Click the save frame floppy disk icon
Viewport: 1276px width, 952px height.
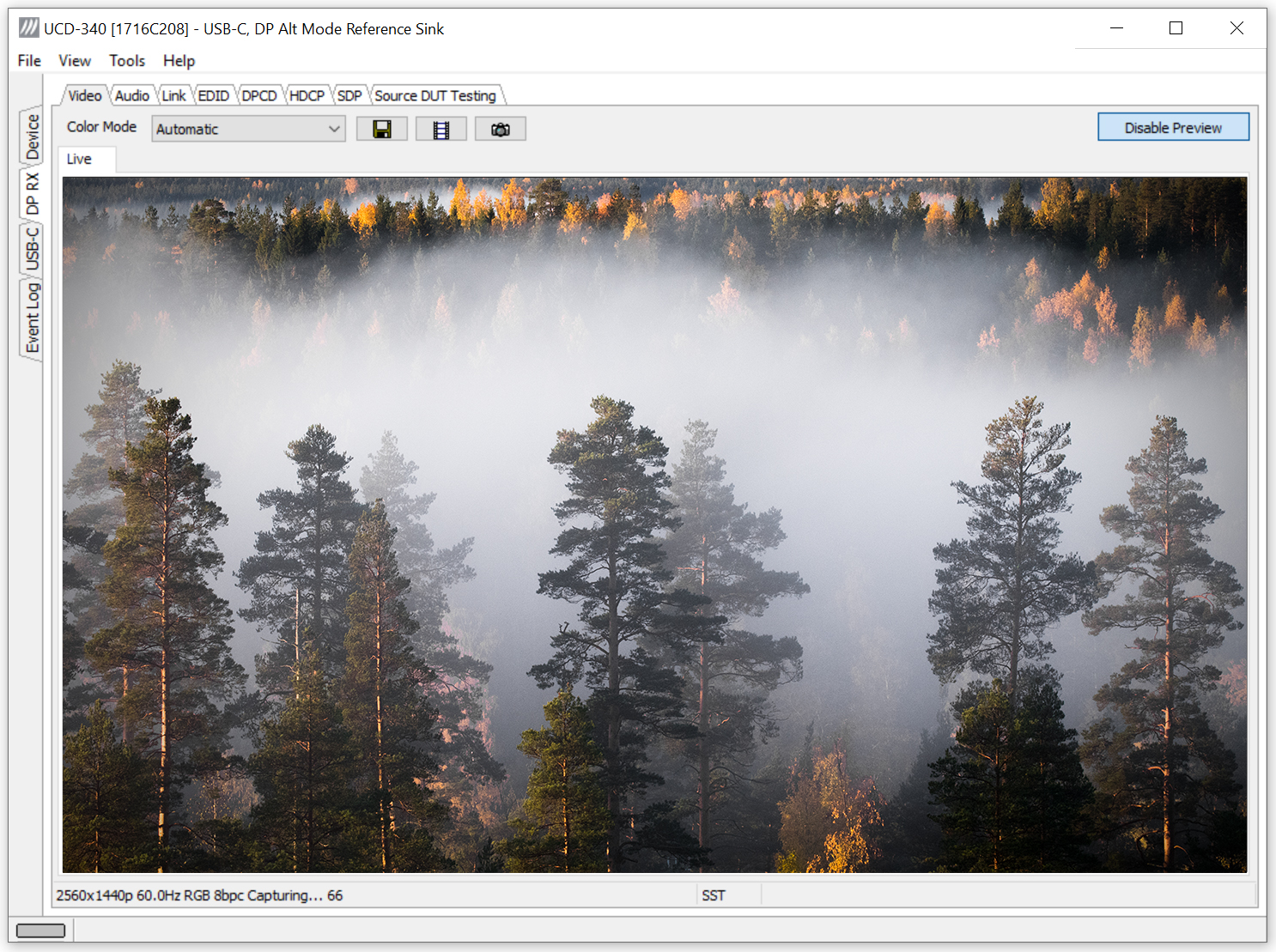coord(382,129)
